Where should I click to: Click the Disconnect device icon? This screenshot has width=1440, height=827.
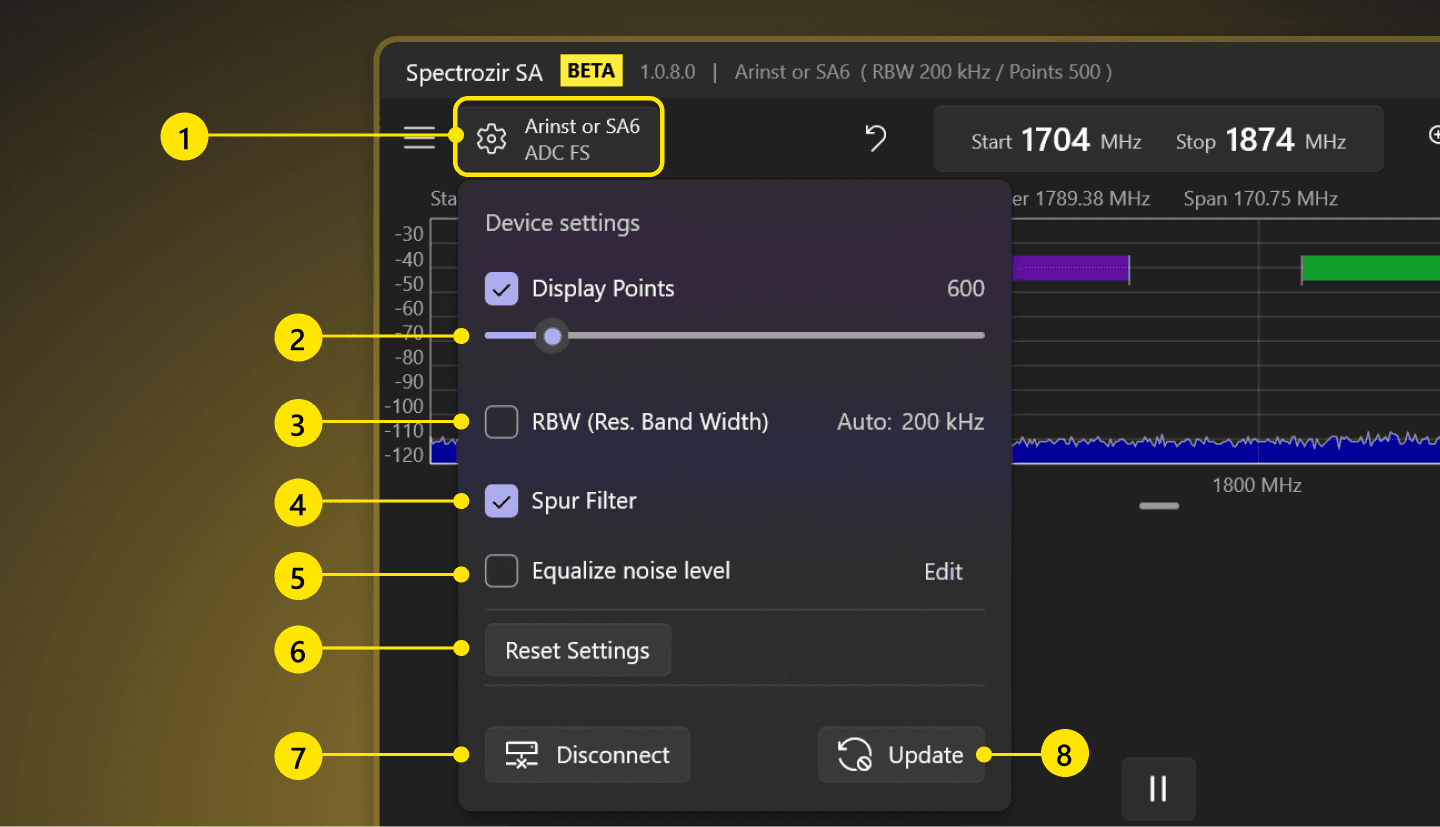click(x=522, y=755)
